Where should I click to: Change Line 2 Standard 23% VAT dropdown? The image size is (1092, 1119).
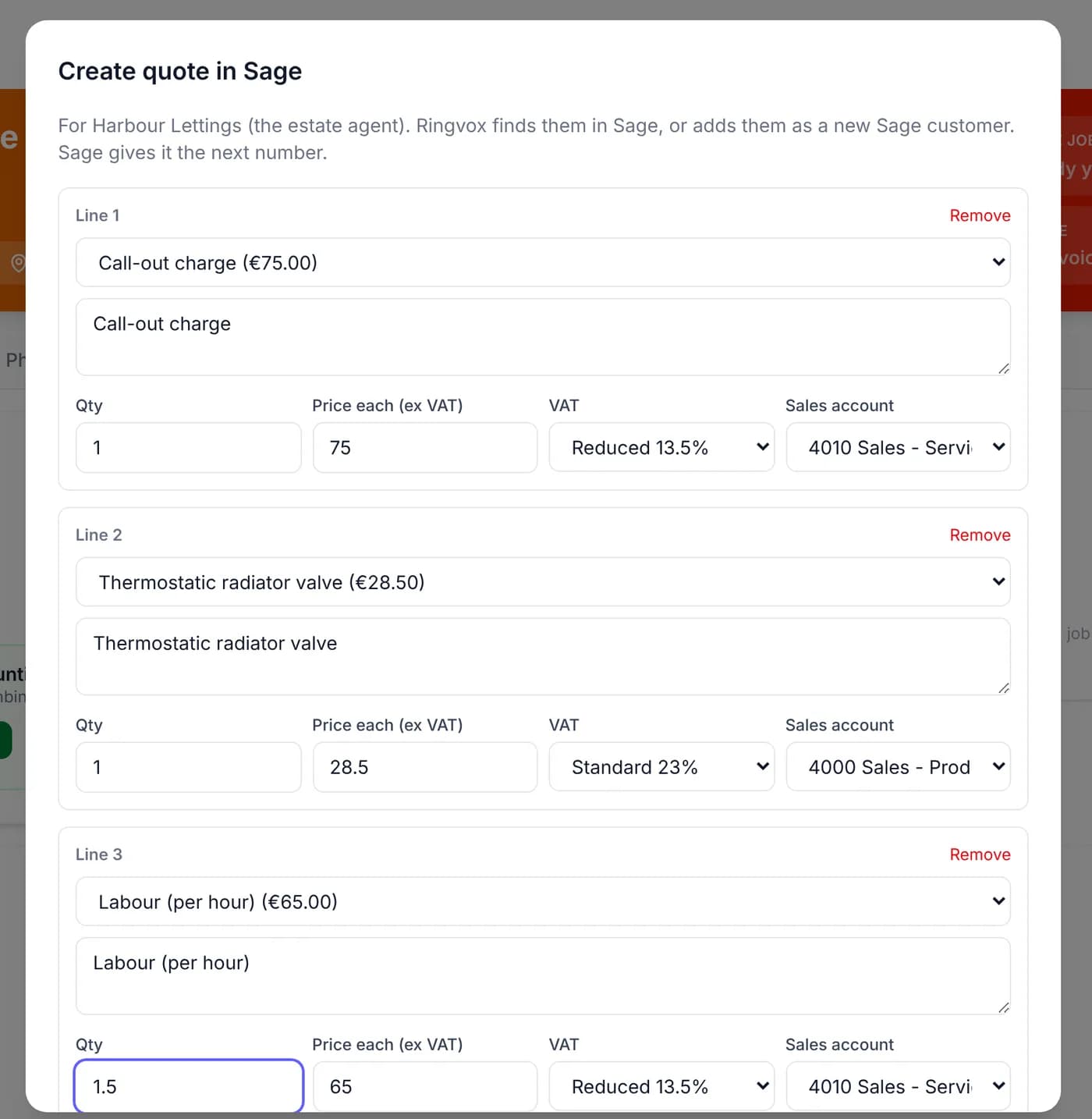661,767
